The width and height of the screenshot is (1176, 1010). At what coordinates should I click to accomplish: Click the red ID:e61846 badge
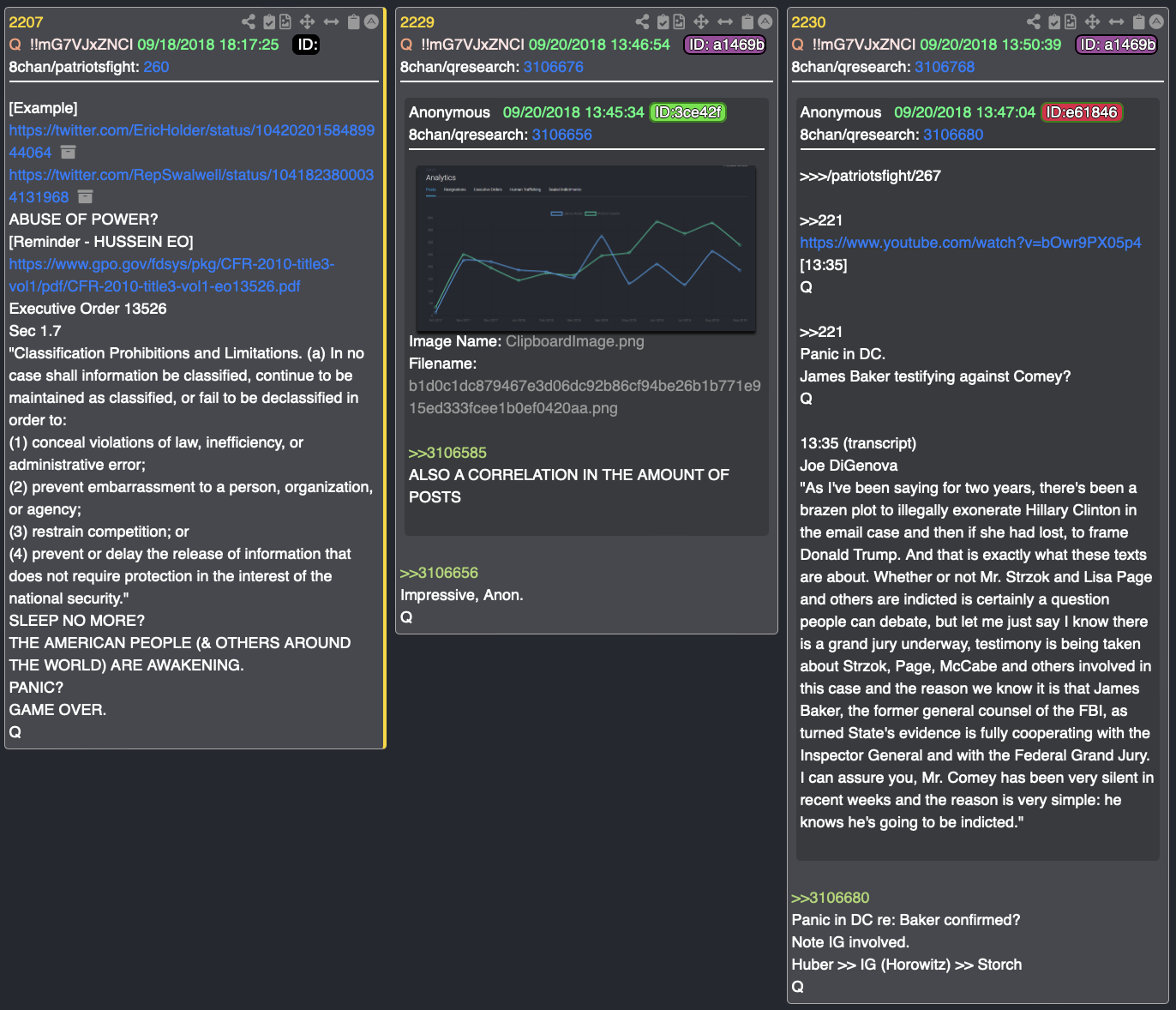(1082, 112)
